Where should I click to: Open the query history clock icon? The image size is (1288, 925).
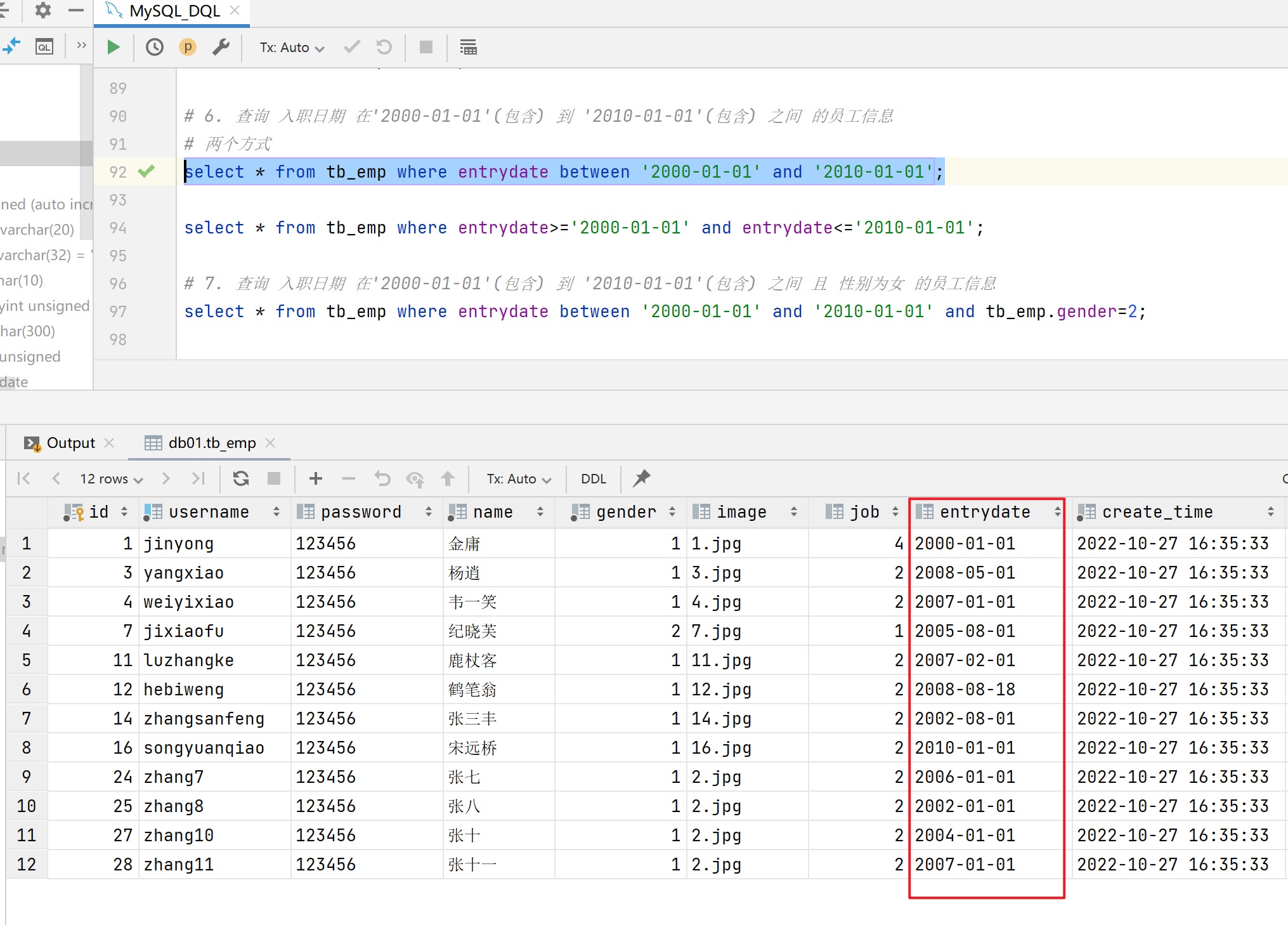point(154,47)
